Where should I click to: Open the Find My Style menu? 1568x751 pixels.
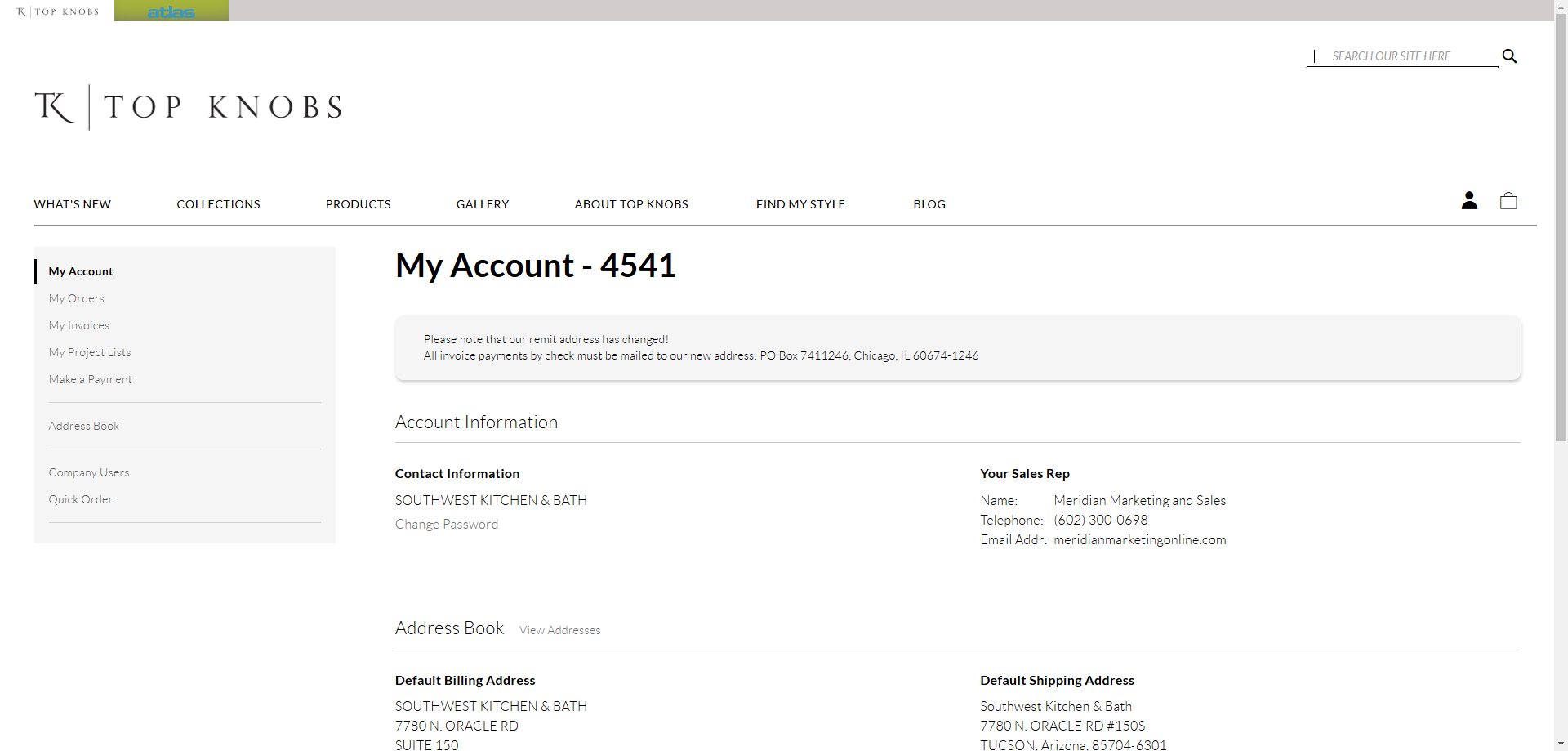[800, 204]
